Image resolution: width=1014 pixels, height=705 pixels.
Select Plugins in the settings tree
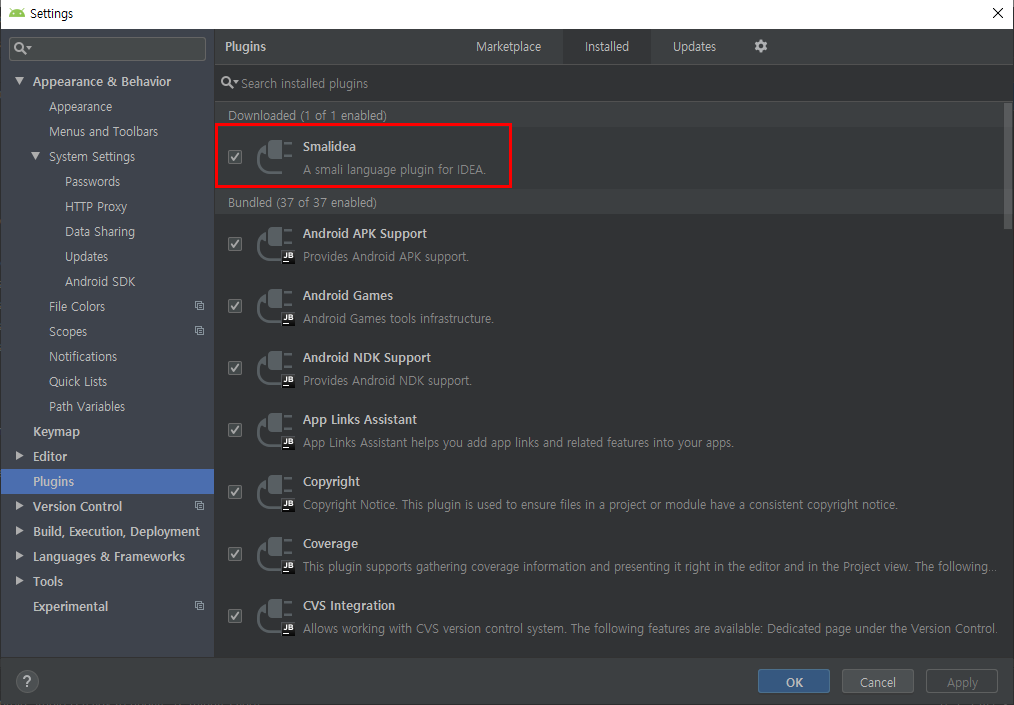tap(107, 481)
